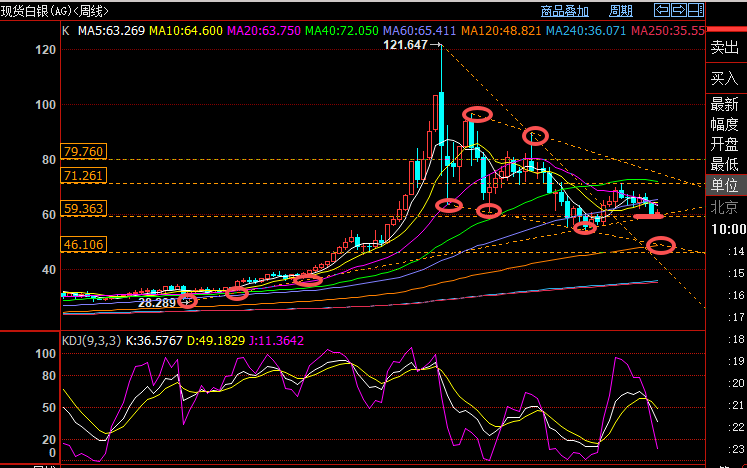This screenshot has height=468, width=747.
Task: Click the 卖出 sell row
Action: (726, 47)
